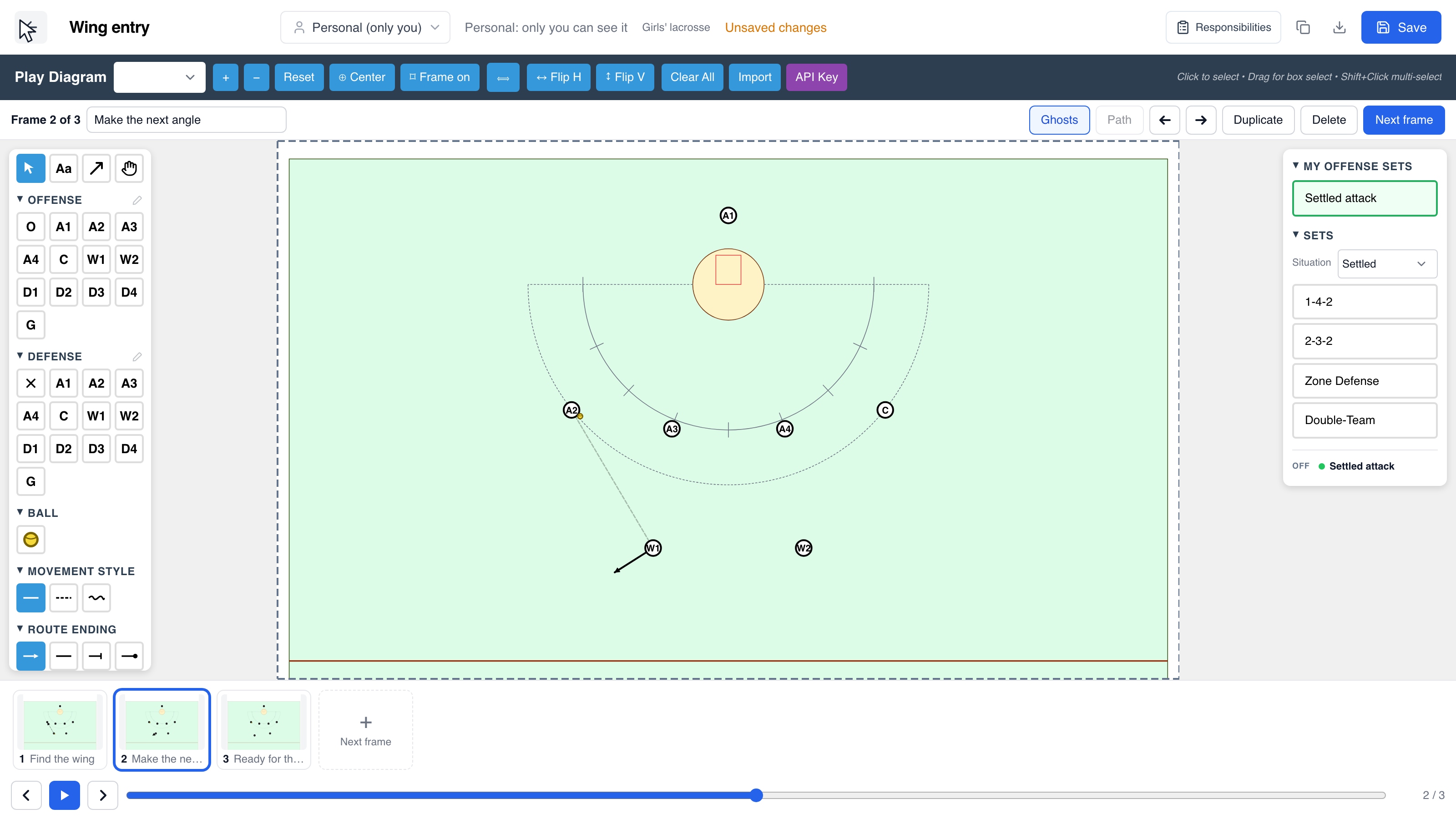Choose wavy line movement style
This screenshot has height=819, width=1456.
(x=96, y=598)
